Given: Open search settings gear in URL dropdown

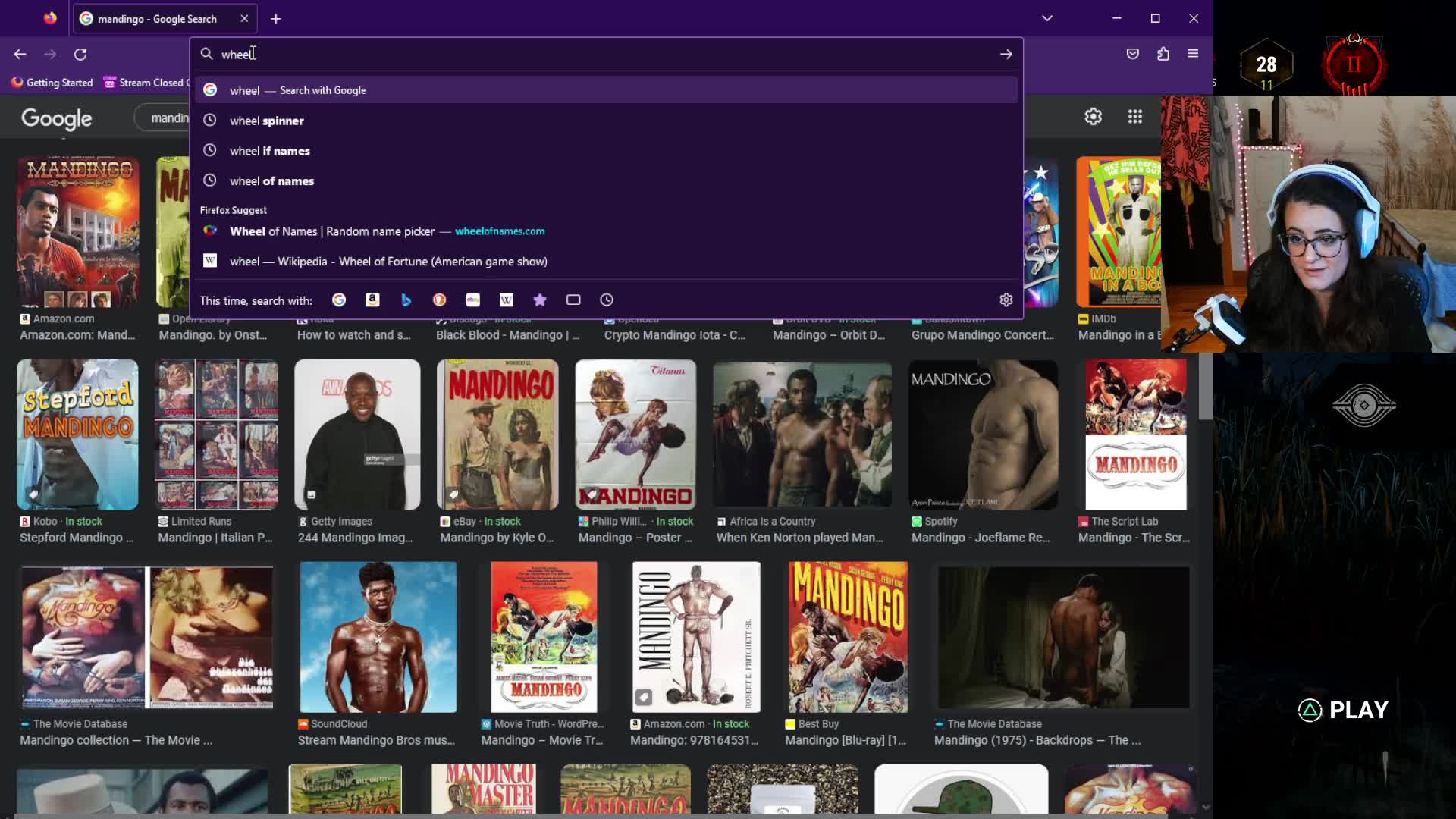Looking at the screenshot, I should tap(1006, 300).
